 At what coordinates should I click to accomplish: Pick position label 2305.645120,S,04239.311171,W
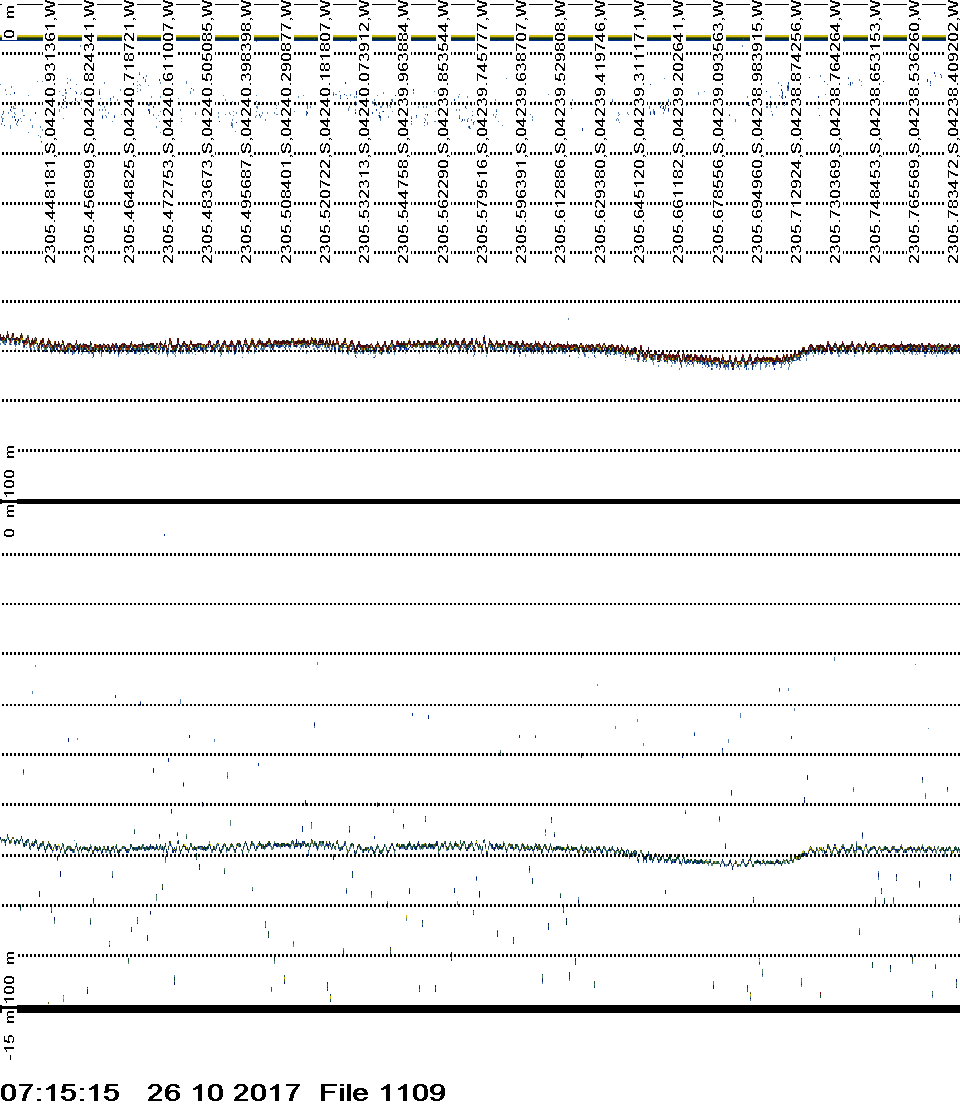(639, 131)
